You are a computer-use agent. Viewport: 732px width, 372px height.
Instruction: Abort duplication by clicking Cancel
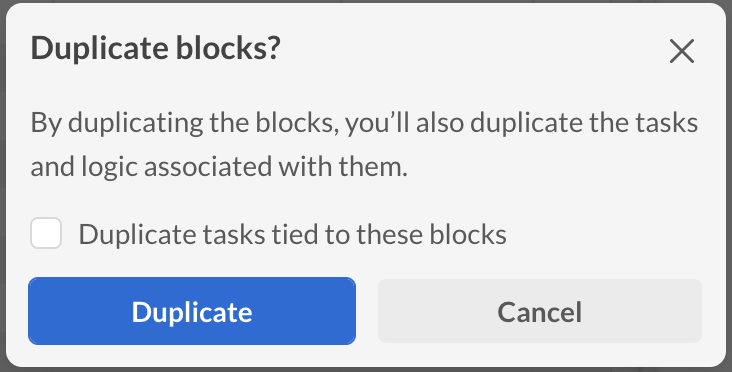coord(540,311)
